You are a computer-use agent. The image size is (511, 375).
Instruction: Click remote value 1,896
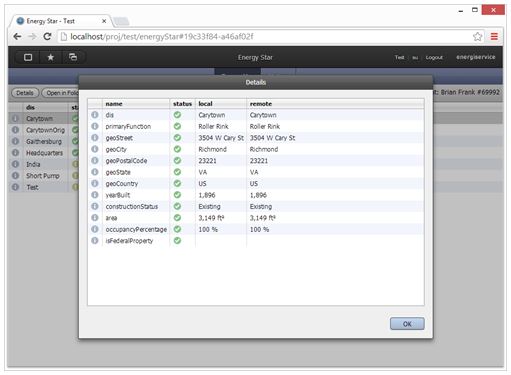258,195
